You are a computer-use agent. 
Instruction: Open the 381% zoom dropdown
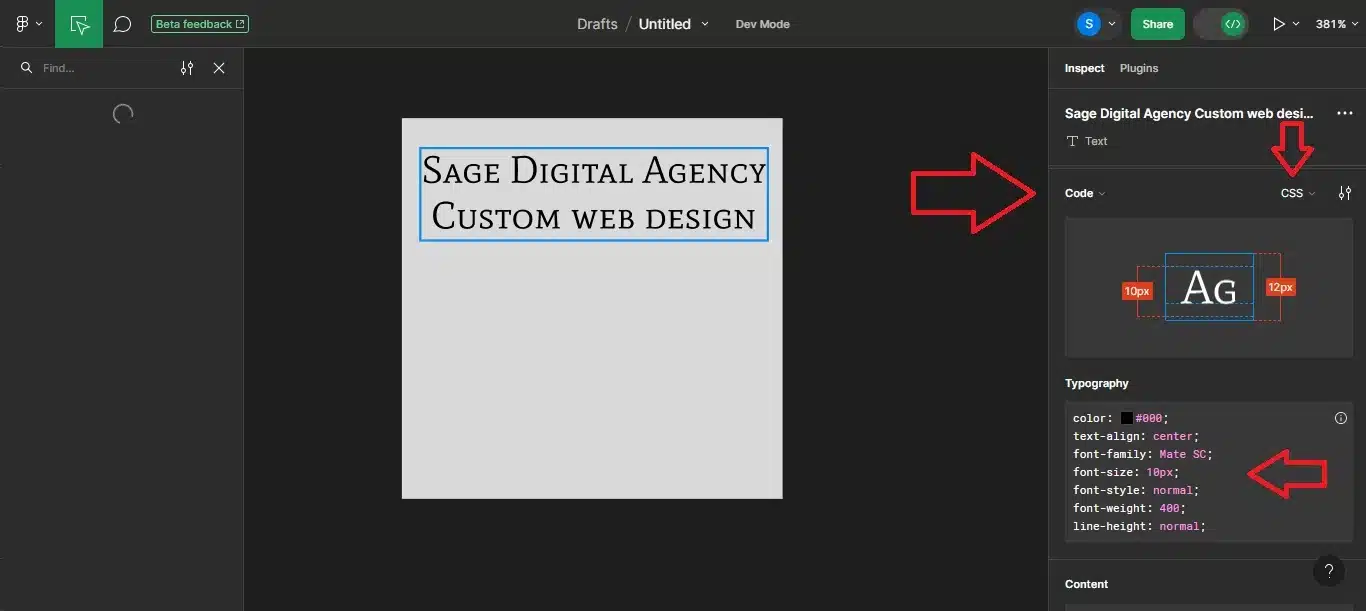coord(1337,24)
